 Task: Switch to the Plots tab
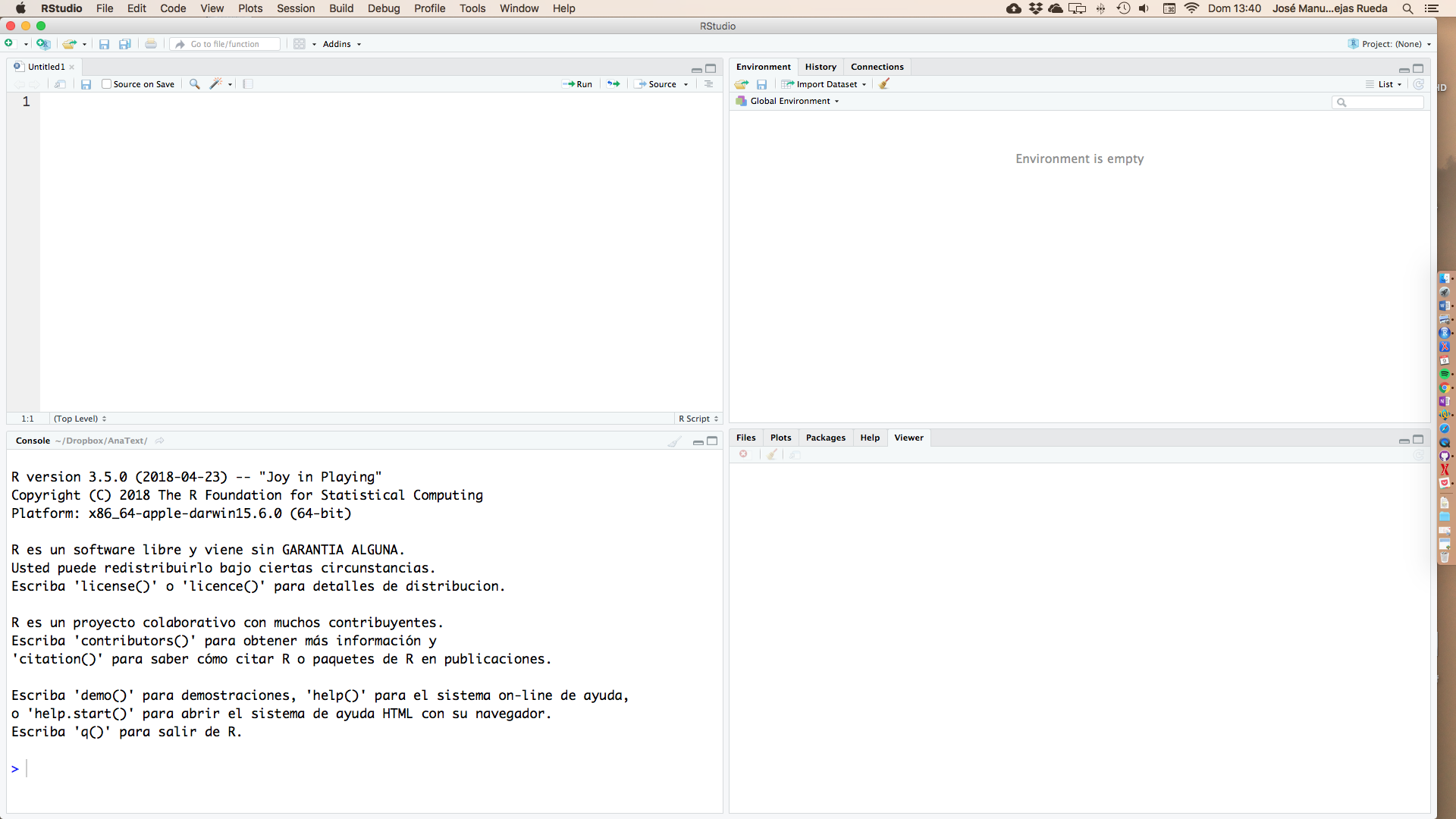tap(780, 438)
